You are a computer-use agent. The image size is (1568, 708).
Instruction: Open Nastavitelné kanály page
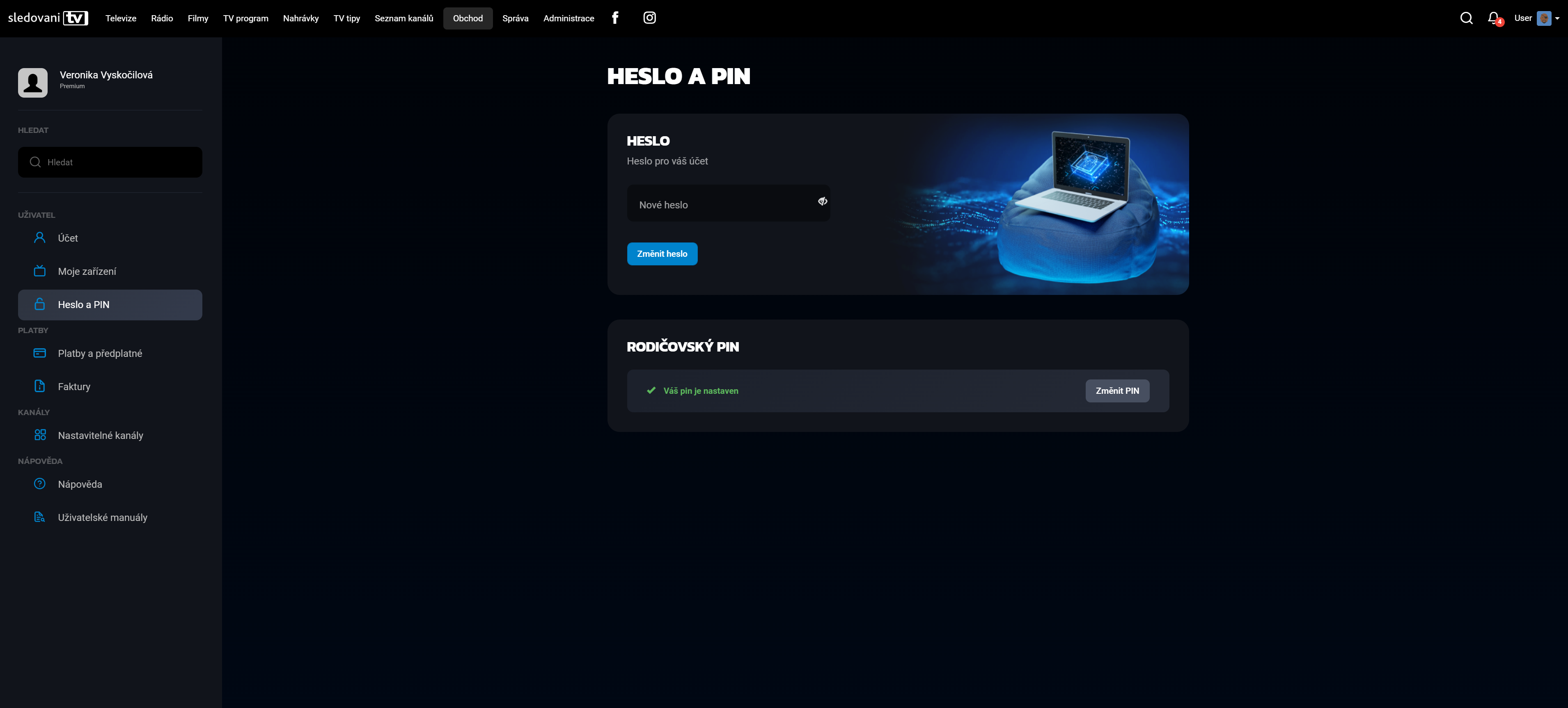101,436
